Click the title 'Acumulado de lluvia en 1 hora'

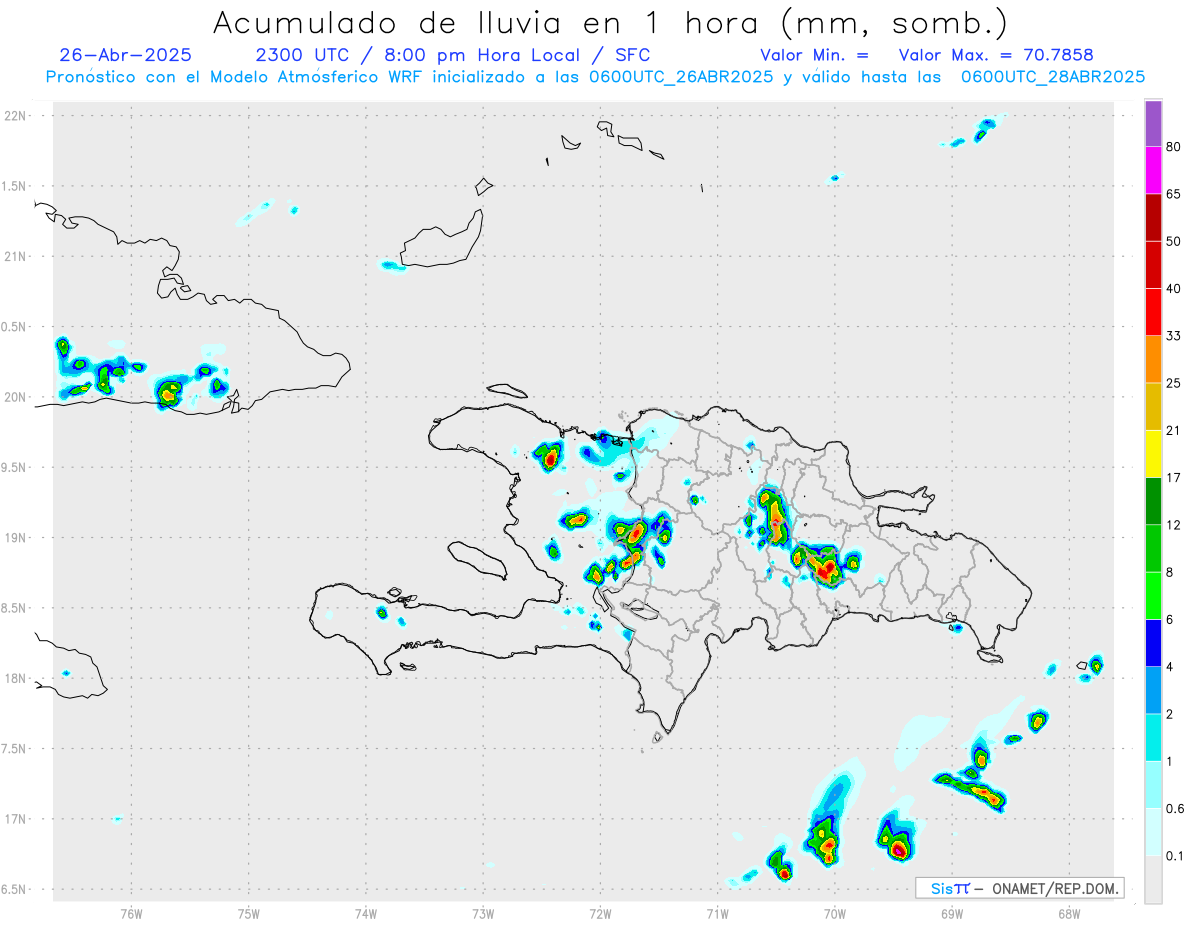489,22
